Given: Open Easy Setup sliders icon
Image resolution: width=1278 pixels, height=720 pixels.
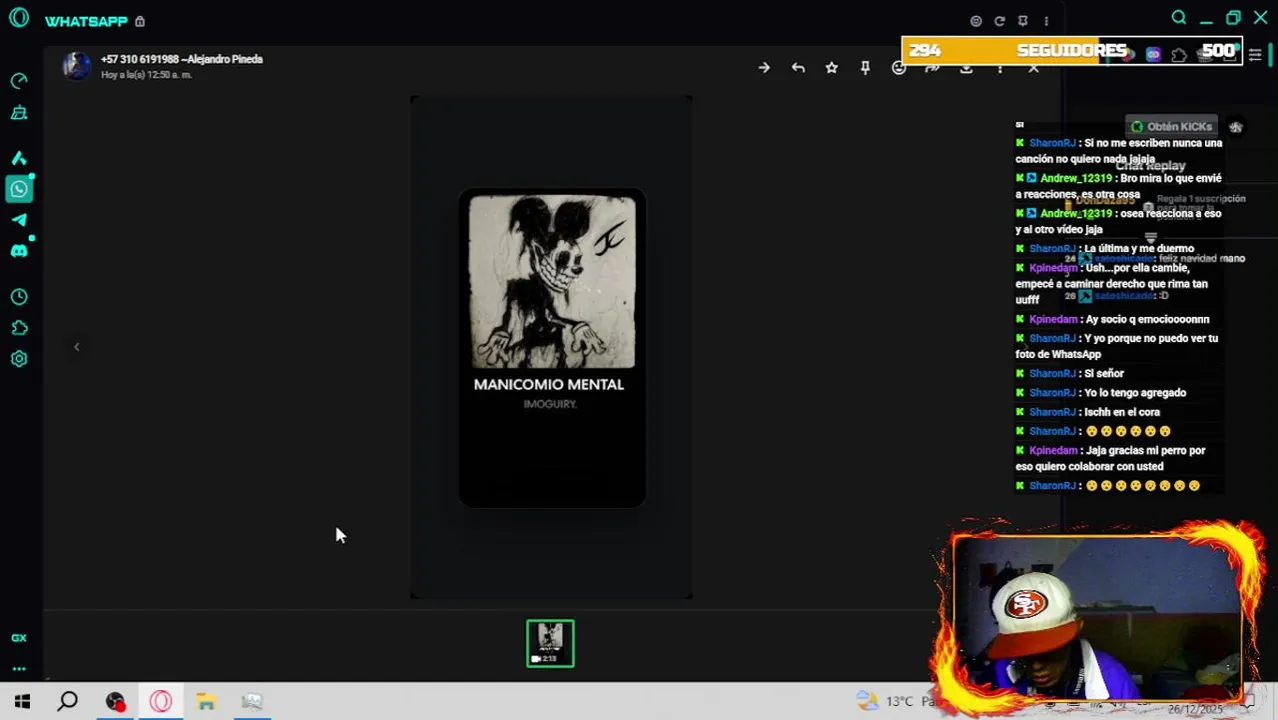Looking at the screenshot, I should [x=1255, y=55].
